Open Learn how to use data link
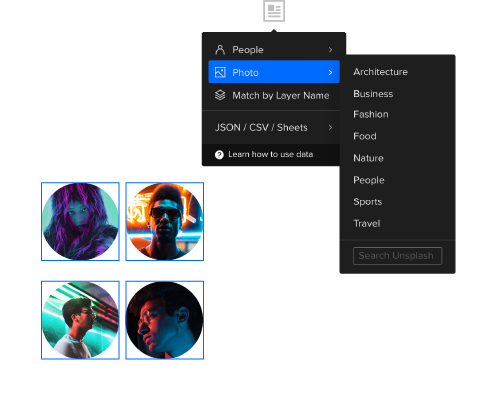 pyautogui.click(x=270, y=154)
